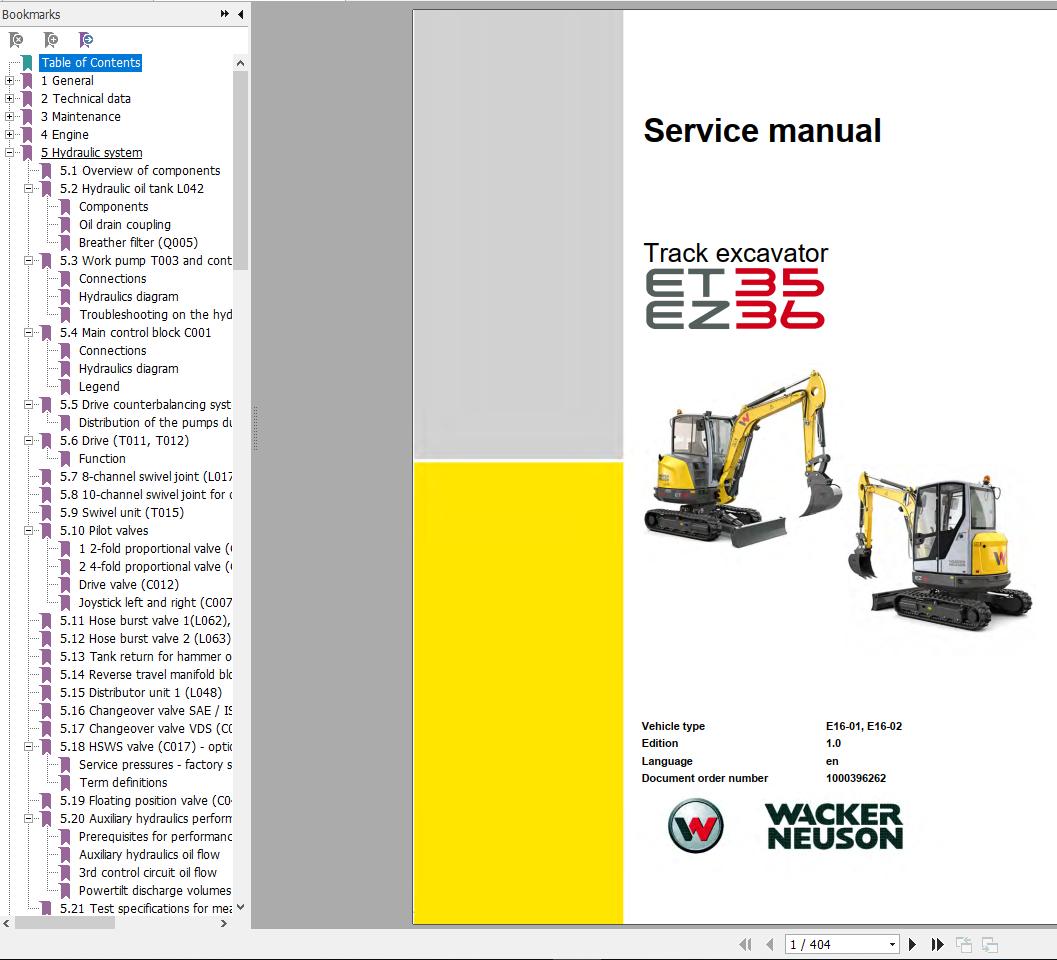Click bookmarks horizontal scrollbar right arrow

point(224,924)
